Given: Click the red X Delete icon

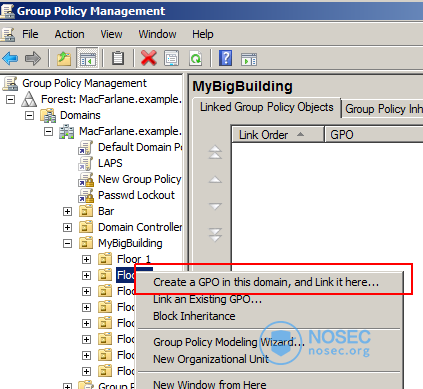Looking at the screenshot, I should pyautogui.click(x=149, y=58).
